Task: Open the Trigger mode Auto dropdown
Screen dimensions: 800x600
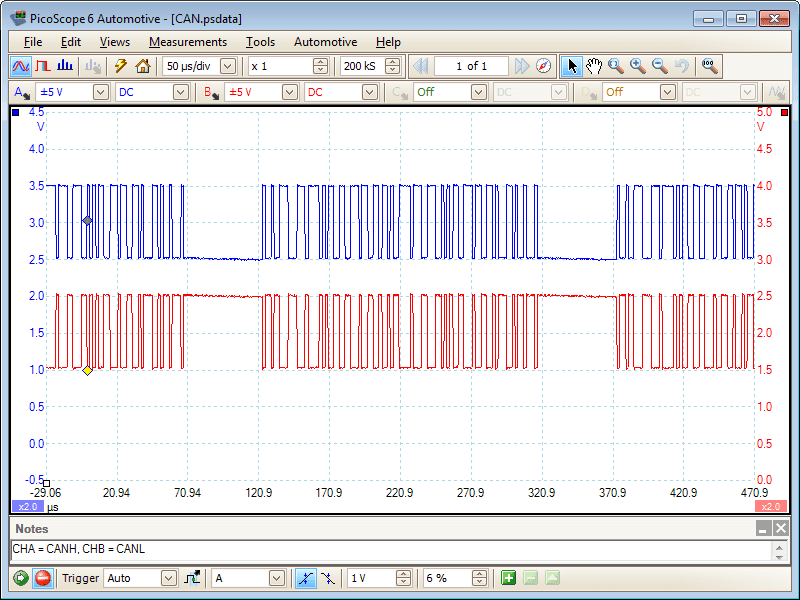Action: point(168,578)
